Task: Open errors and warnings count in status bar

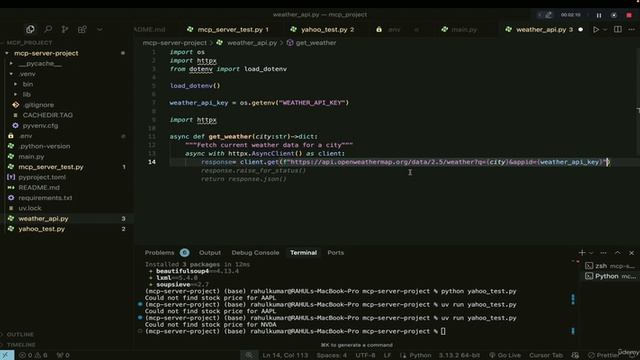Action: pos(33,355)
